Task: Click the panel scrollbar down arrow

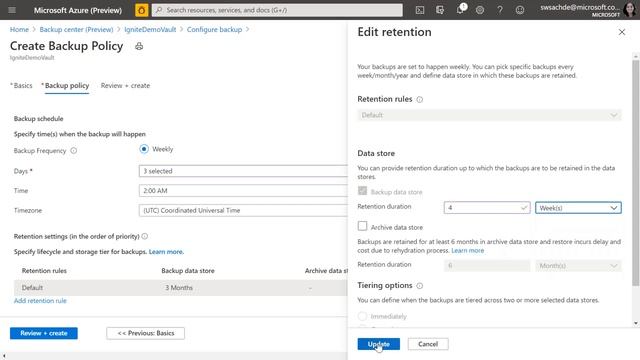Action: 636,323
